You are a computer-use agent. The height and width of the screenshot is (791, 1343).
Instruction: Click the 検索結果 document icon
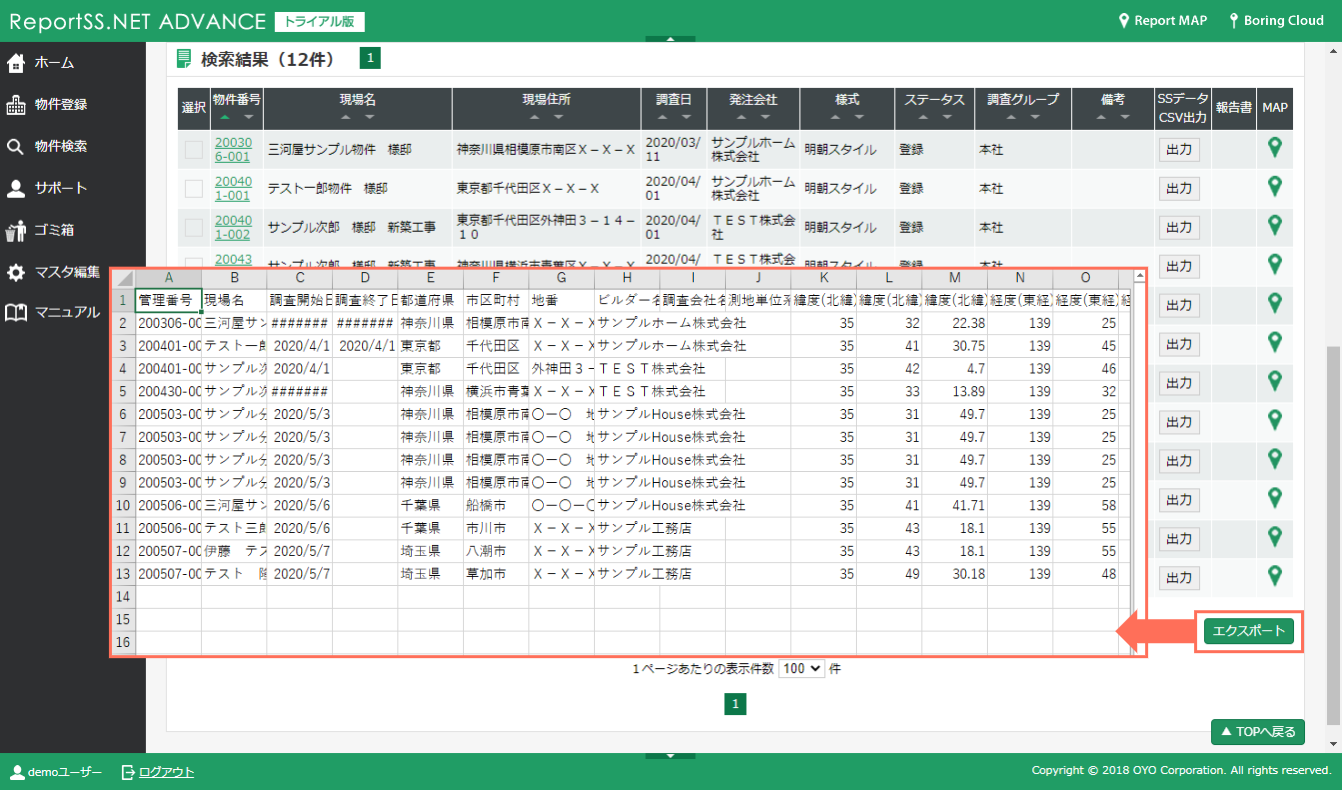pyautogui.click(x=184, y=59)
